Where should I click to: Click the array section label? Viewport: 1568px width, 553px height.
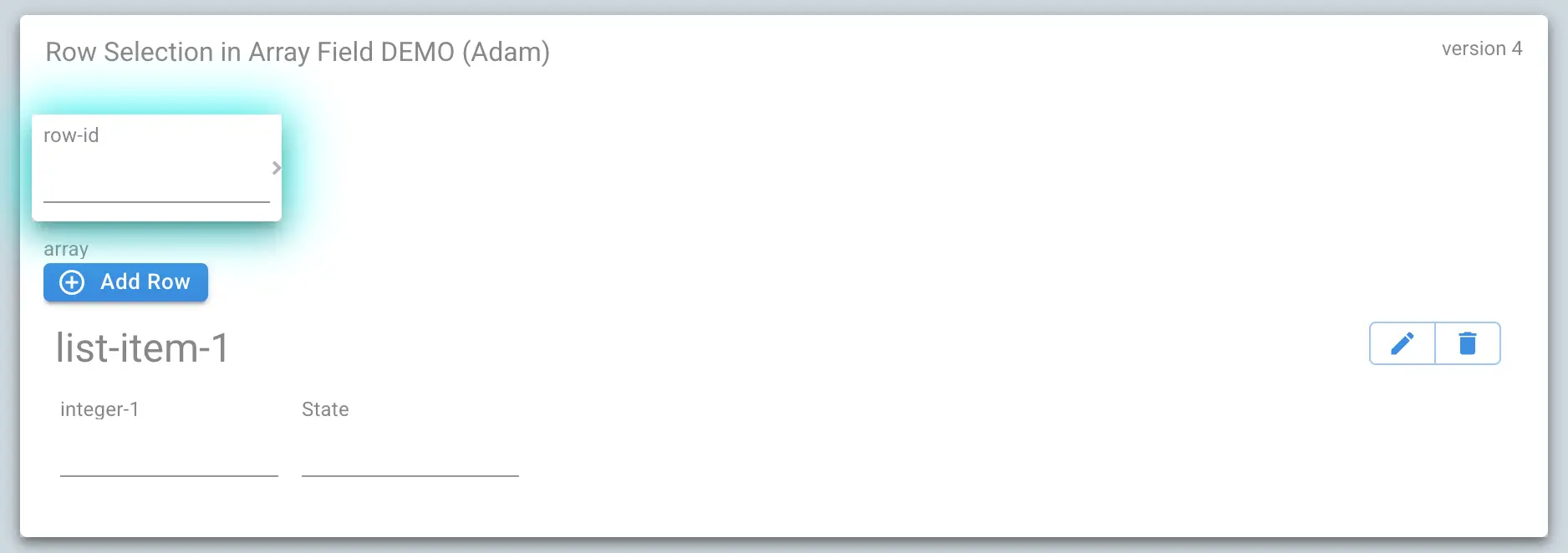tap(66, 248)
